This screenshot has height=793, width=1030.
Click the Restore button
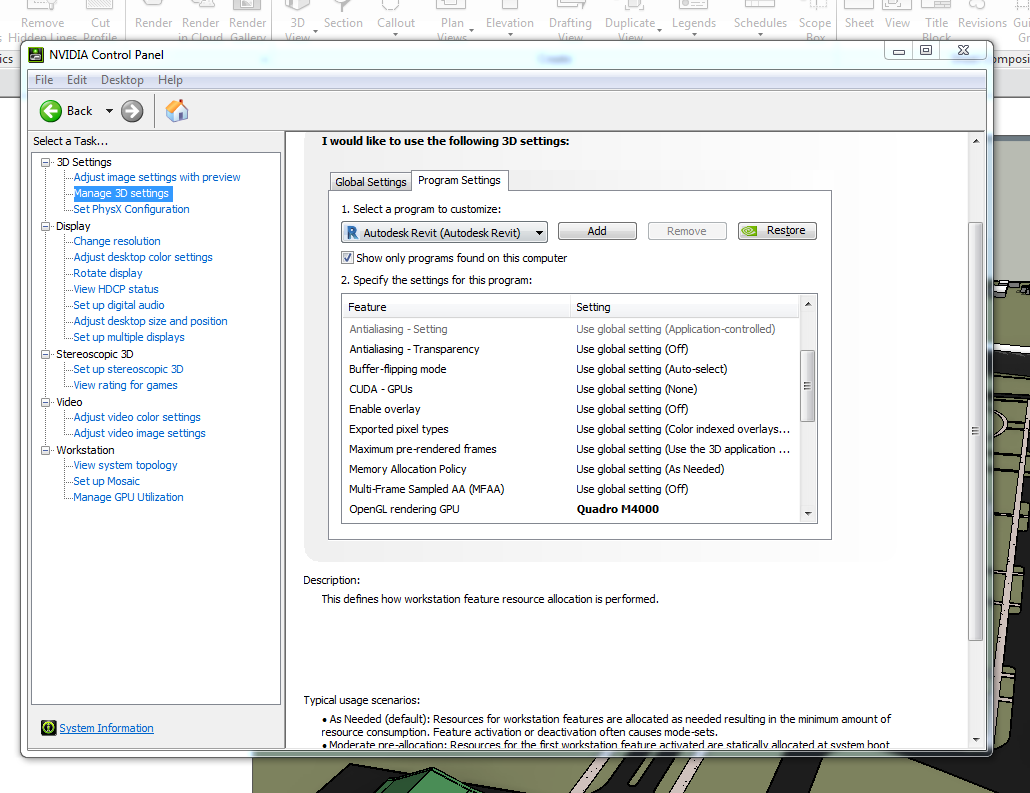(777, 231)
